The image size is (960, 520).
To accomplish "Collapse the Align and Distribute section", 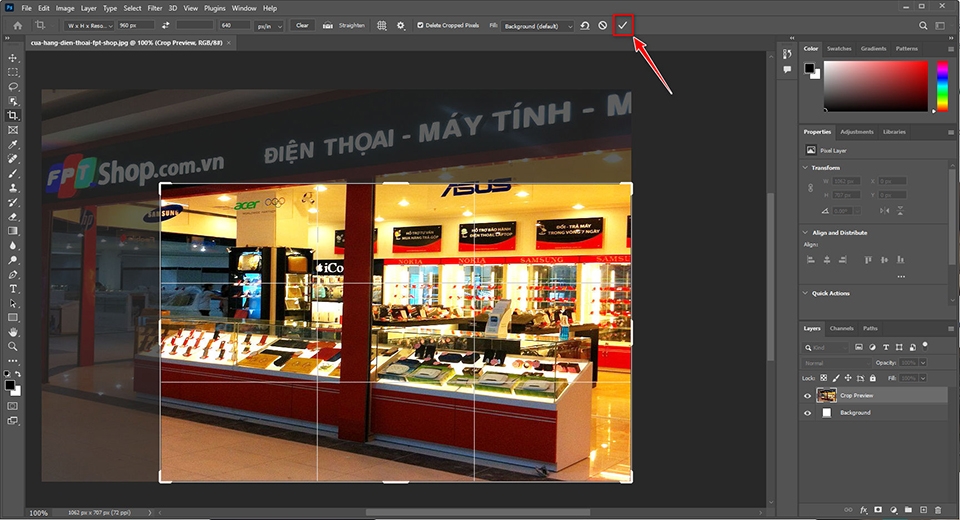I will [805, 232].
